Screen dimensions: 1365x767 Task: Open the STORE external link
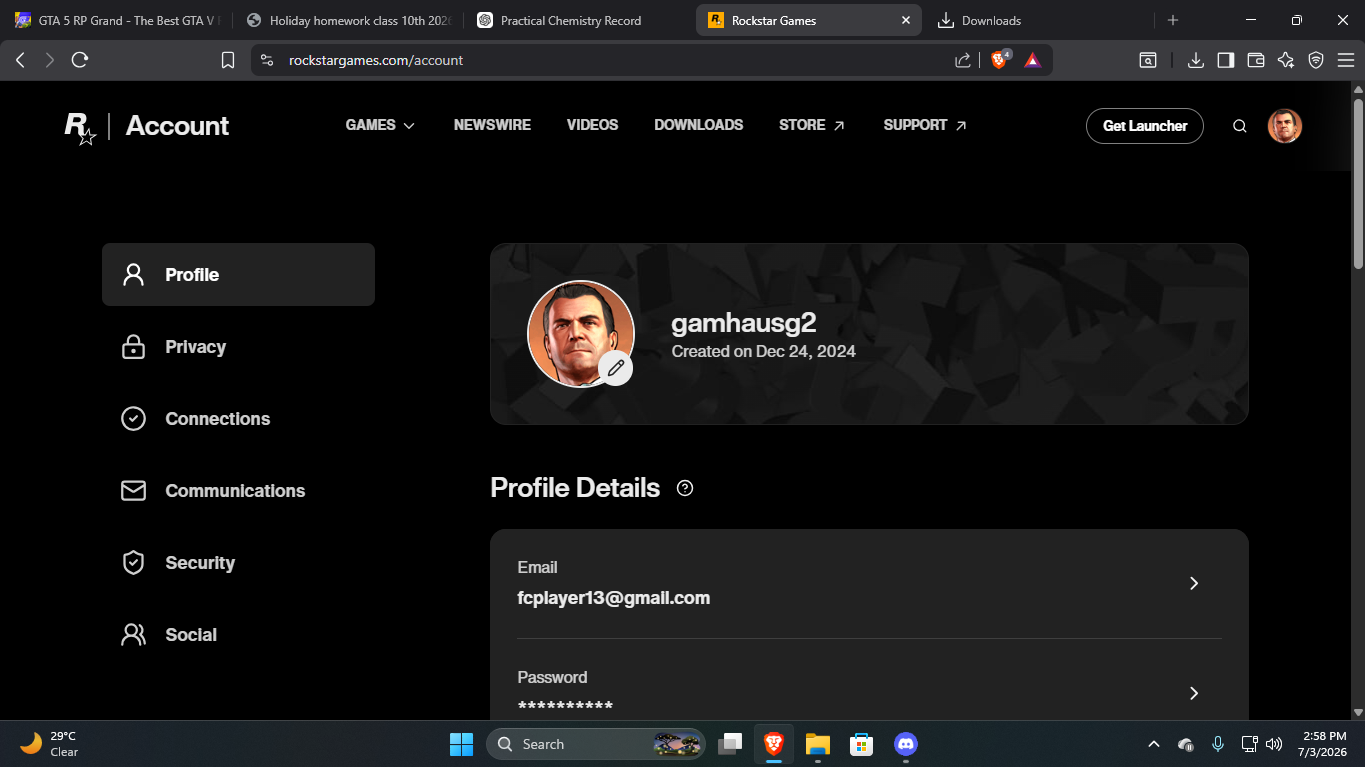[x=812, y=125]
